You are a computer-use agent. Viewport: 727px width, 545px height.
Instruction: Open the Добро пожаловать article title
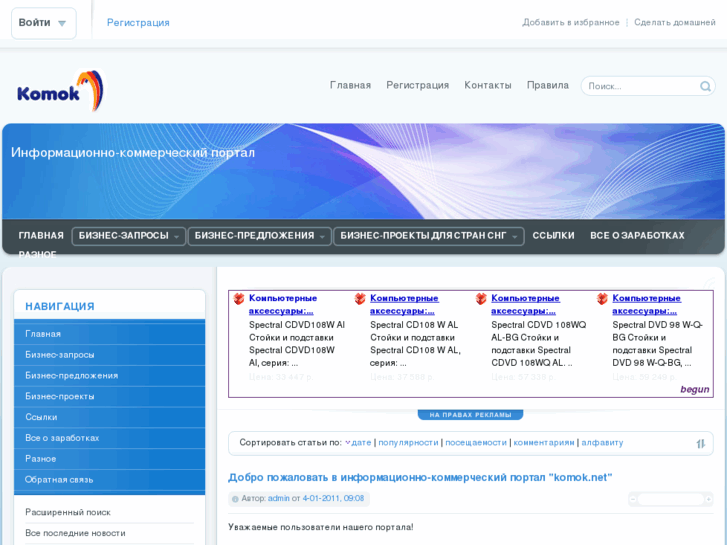pos(420,477)
